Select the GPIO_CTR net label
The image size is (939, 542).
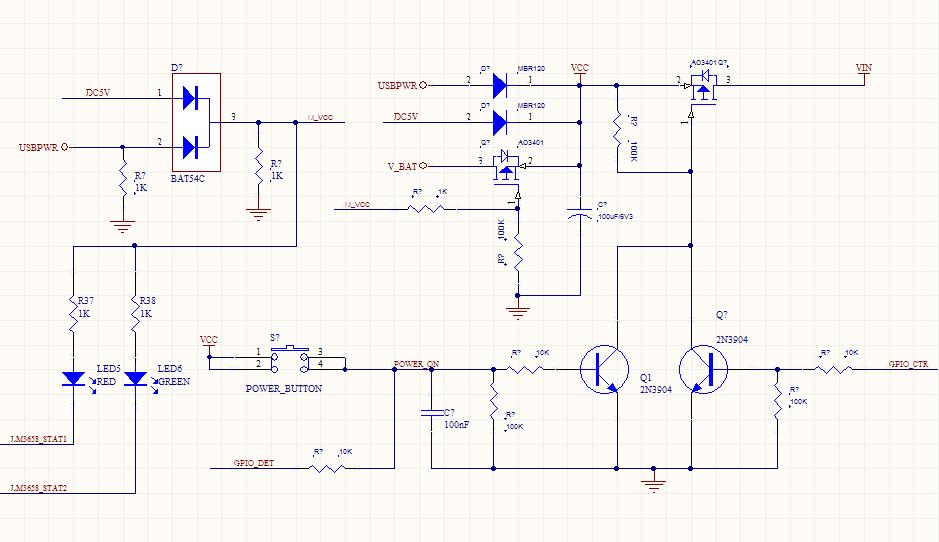[909, 363]
